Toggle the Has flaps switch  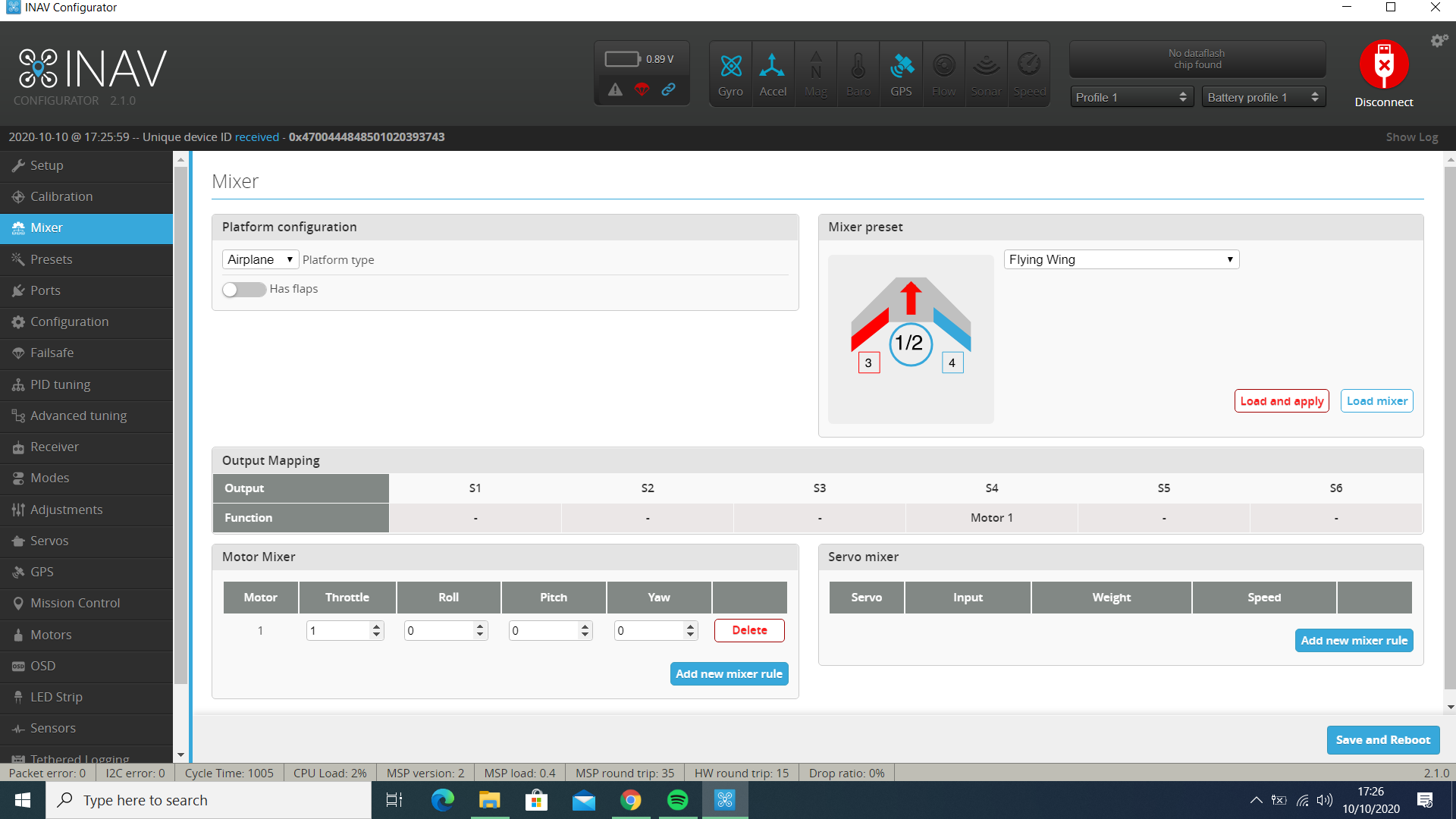[243, 290]
